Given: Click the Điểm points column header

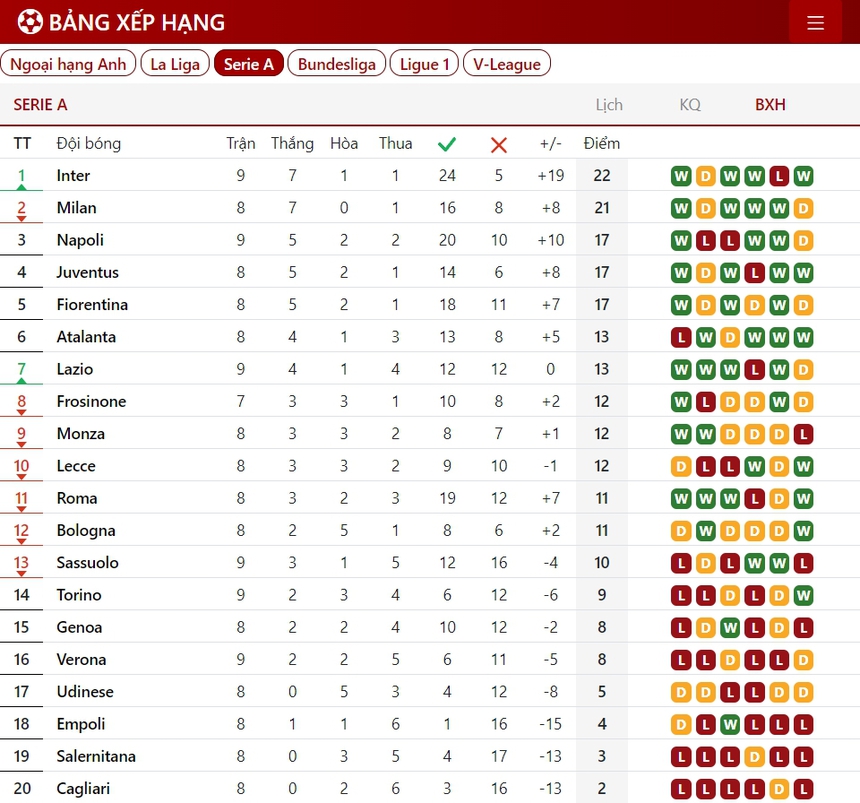Looking at the screenshot, I should click(601, 144).
